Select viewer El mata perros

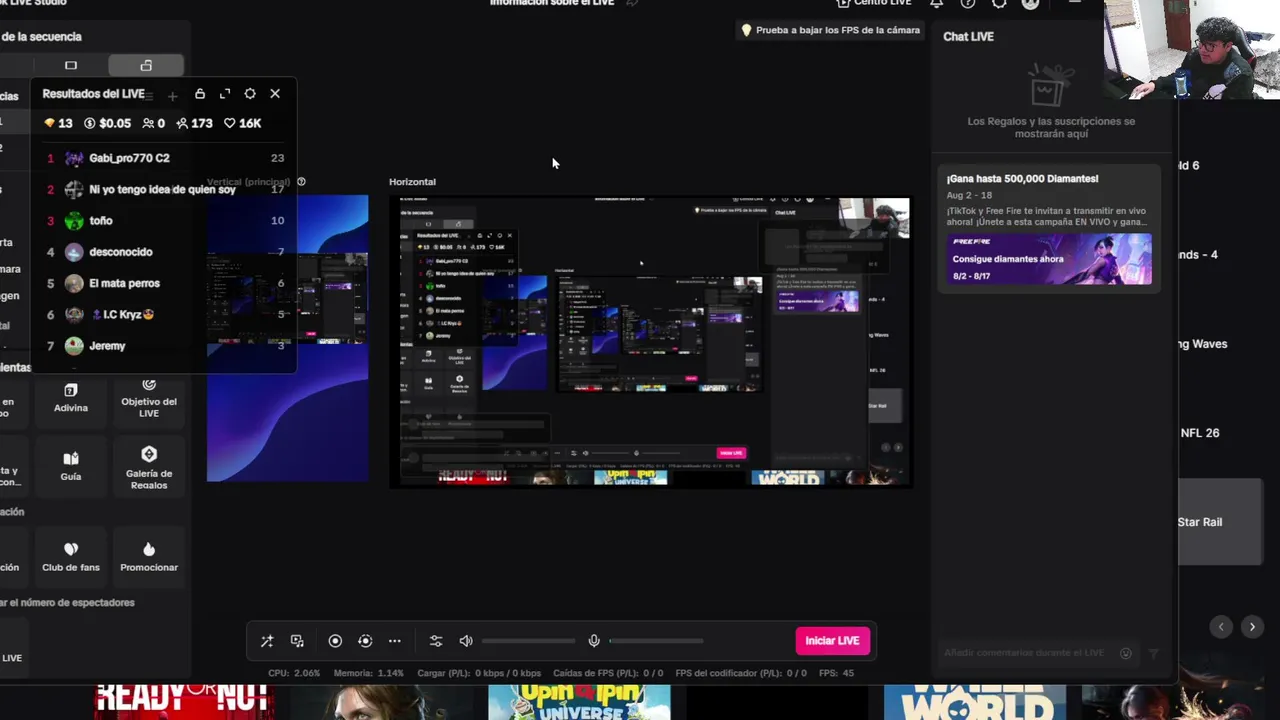point(165,283)
